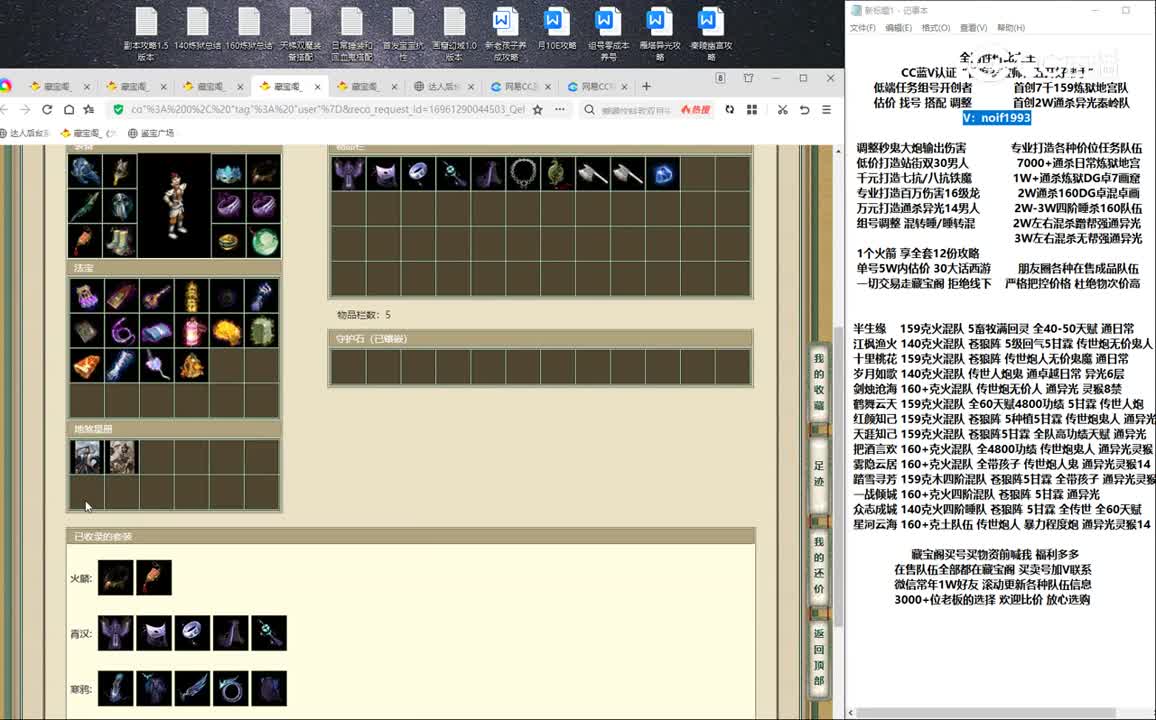Click the chain necklace item in inventory
1156x720 pixels.
tap(523, 174)
